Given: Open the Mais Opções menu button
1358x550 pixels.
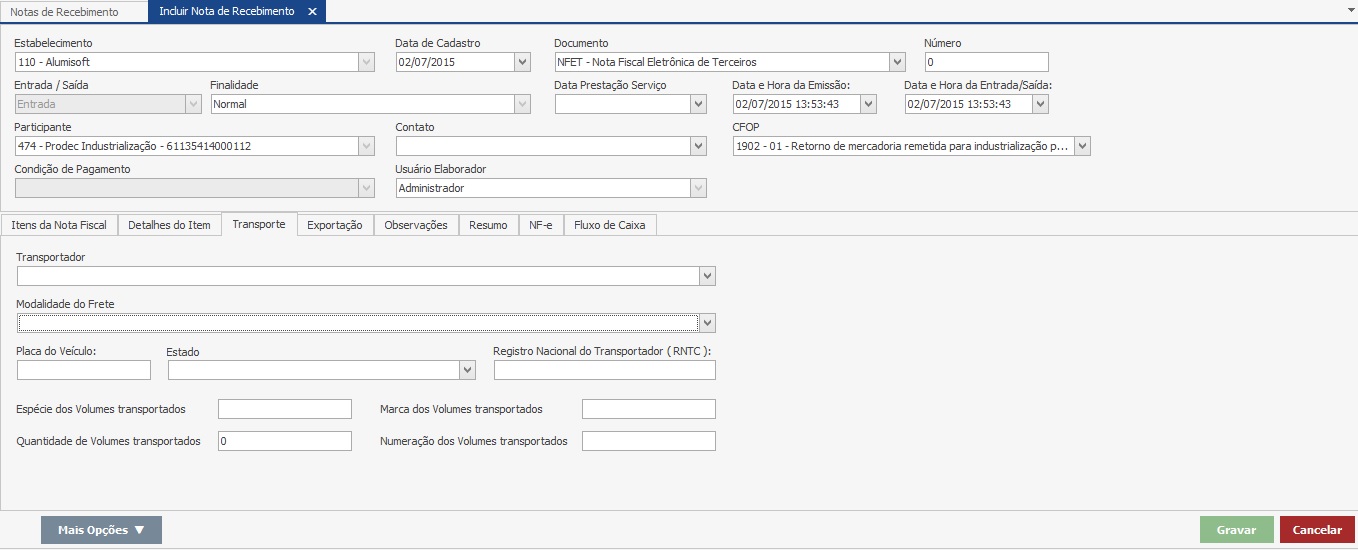Looking at the screenshot, I should [101, 530].
